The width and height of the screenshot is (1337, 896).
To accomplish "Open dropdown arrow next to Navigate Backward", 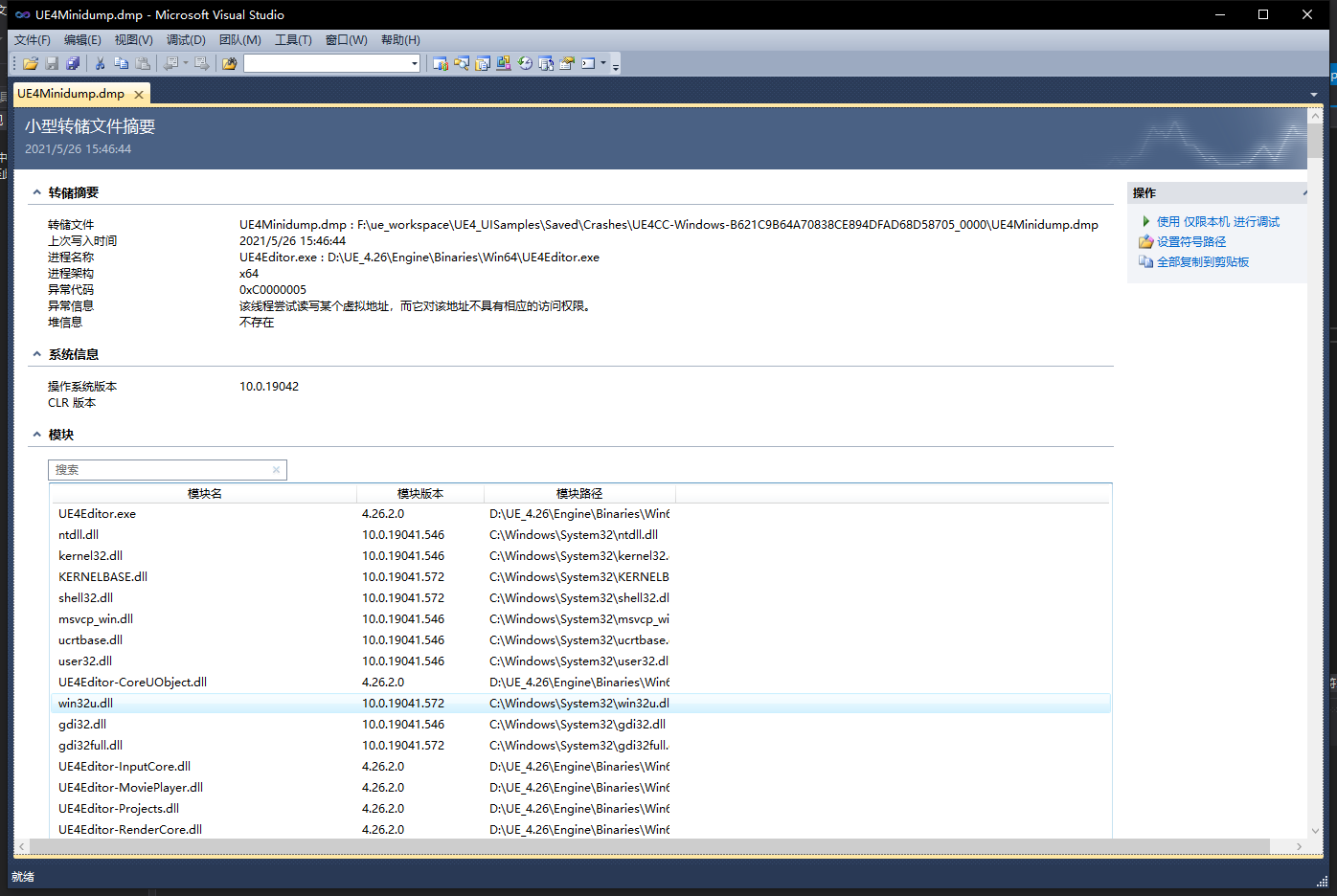I will (185, 63).
